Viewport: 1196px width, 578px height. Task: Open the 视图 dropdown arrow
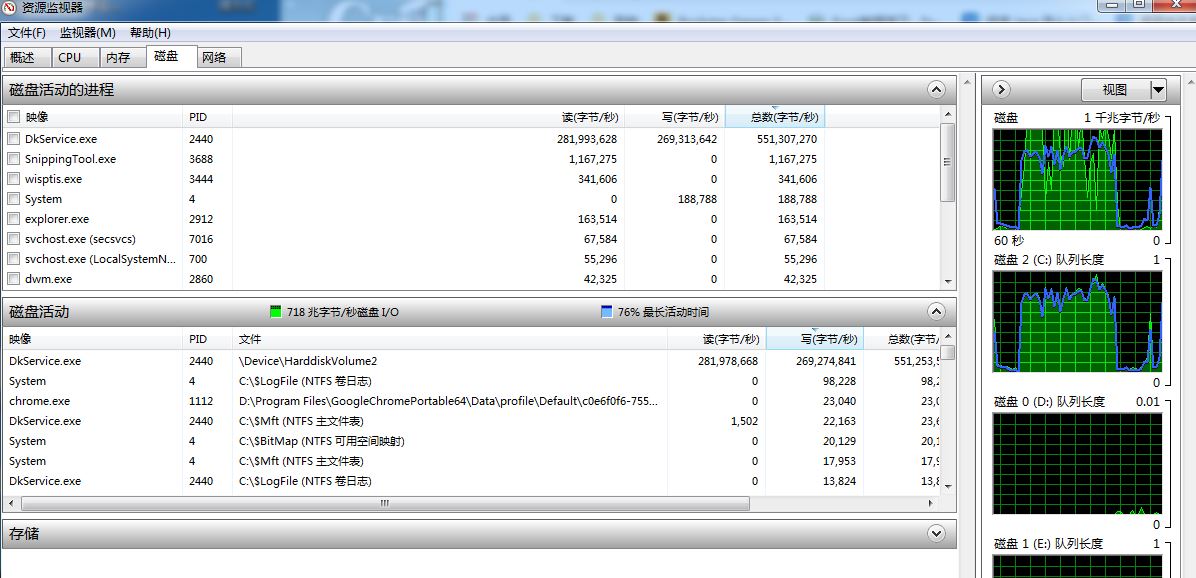coord(1158,90)
